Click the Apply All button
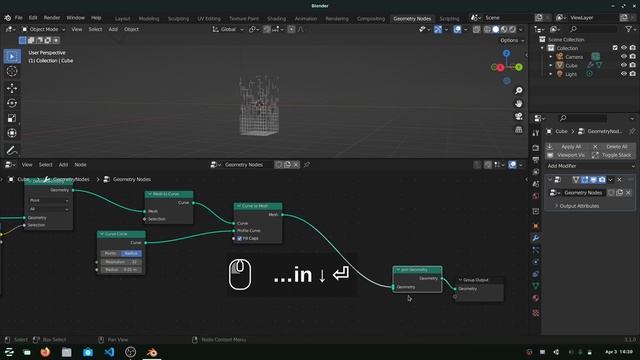 coord(567,147)
